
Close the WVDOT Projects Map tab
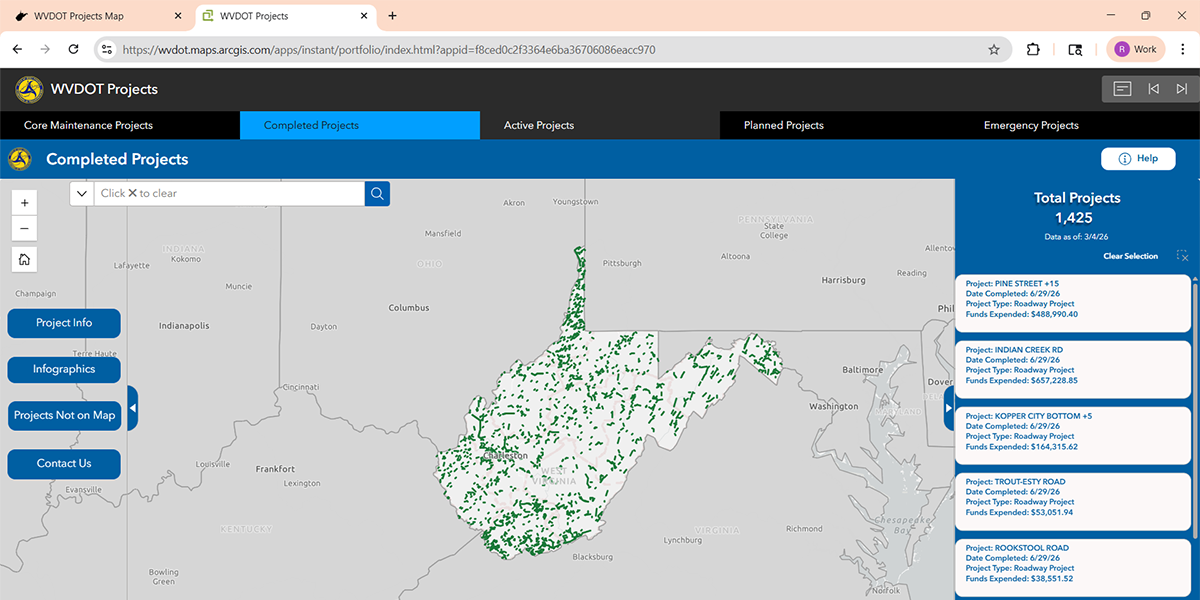pos(178,16)
